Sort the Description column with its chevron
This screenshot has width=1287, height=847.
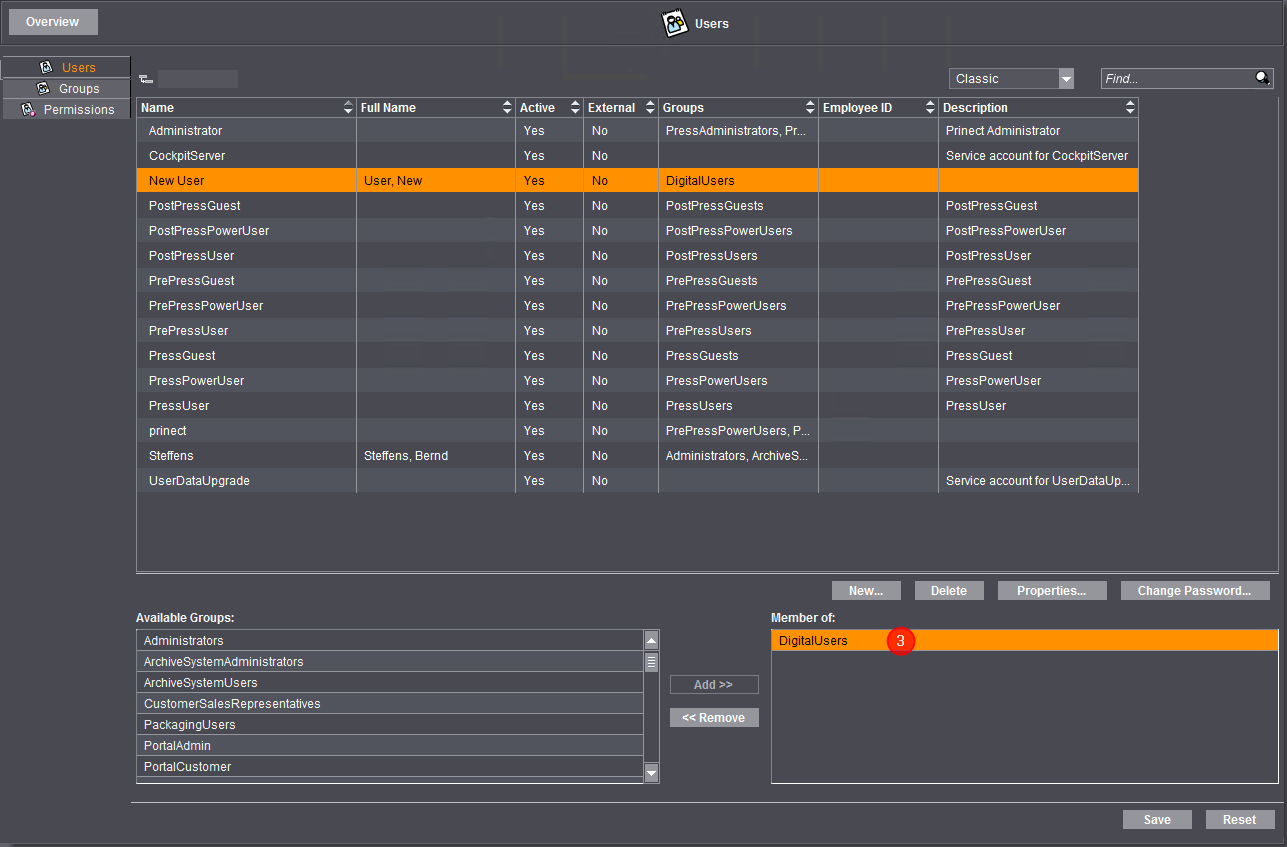[x=1130, y=107]
